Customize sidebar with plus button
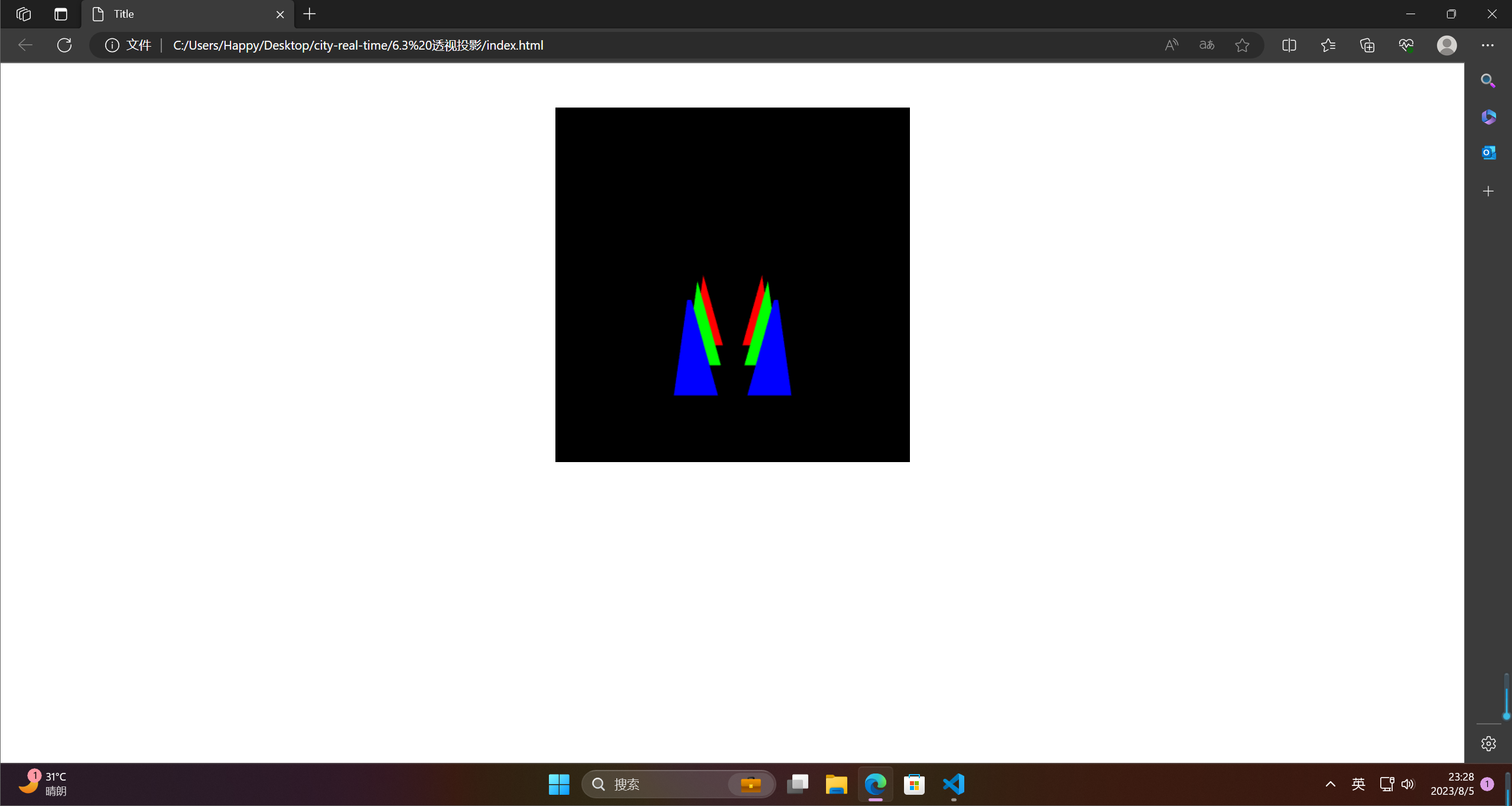The height and width of the screenshot is (806, 1512). tap(1488, 191)
